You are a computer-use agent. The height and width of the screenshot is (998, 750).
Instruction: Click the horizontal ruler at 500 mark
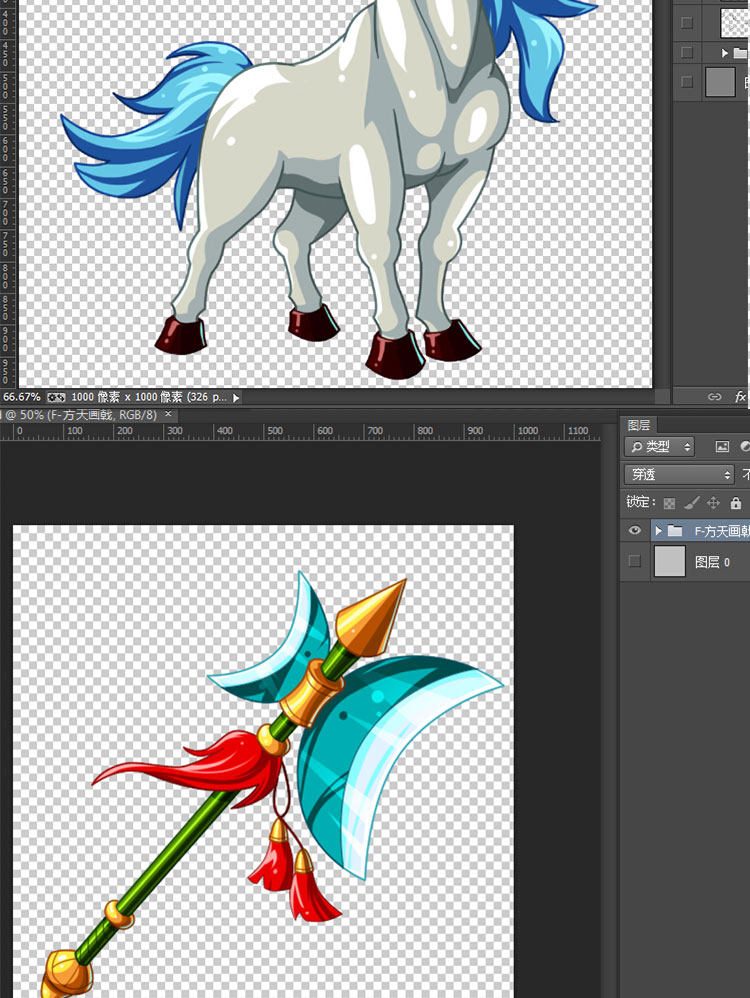tap(275, 432)
